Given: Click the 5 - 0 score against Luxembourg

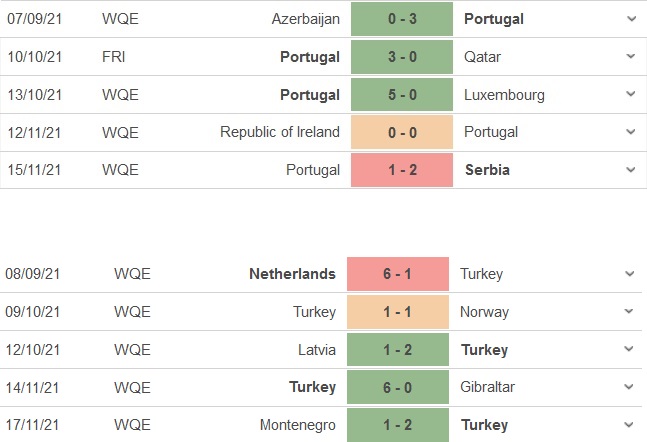Looking at the screenshot, I should (402, 95).
